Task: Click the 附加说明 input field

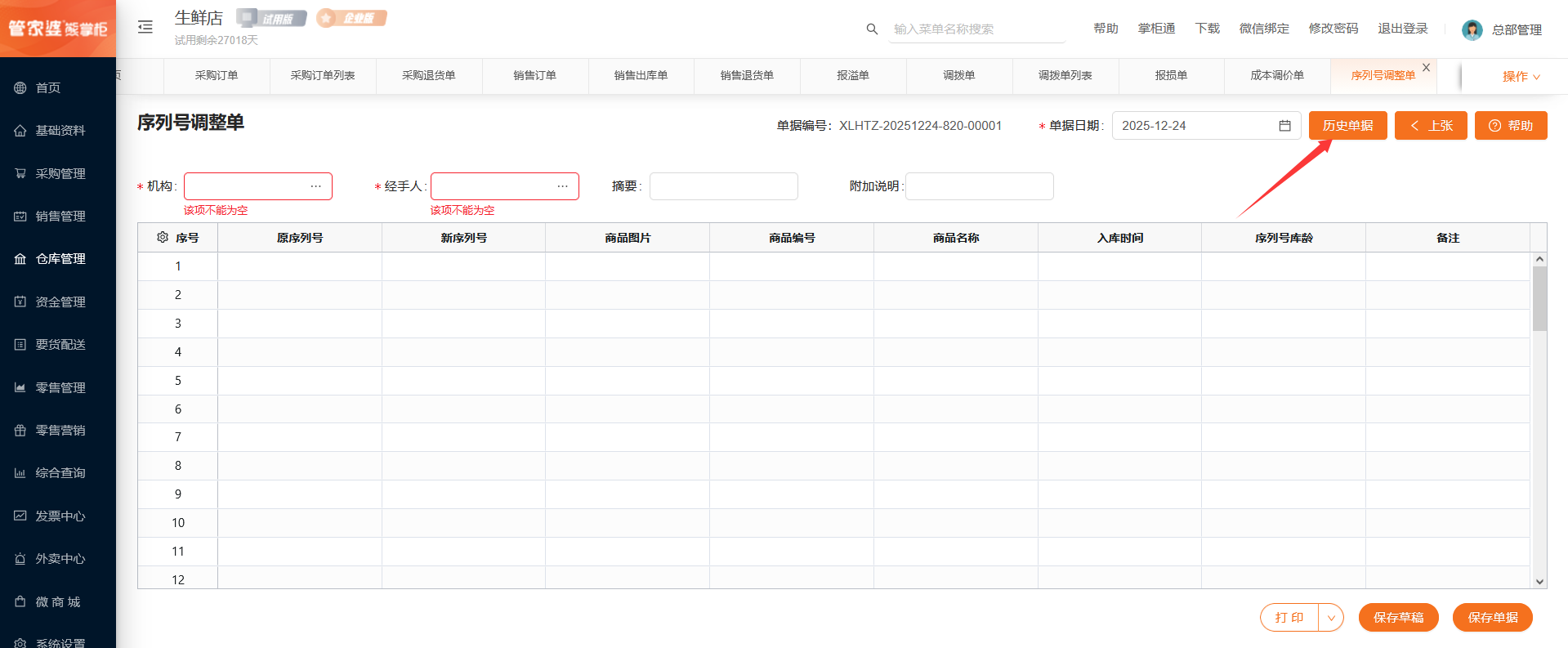Action: tap(980, 186)
